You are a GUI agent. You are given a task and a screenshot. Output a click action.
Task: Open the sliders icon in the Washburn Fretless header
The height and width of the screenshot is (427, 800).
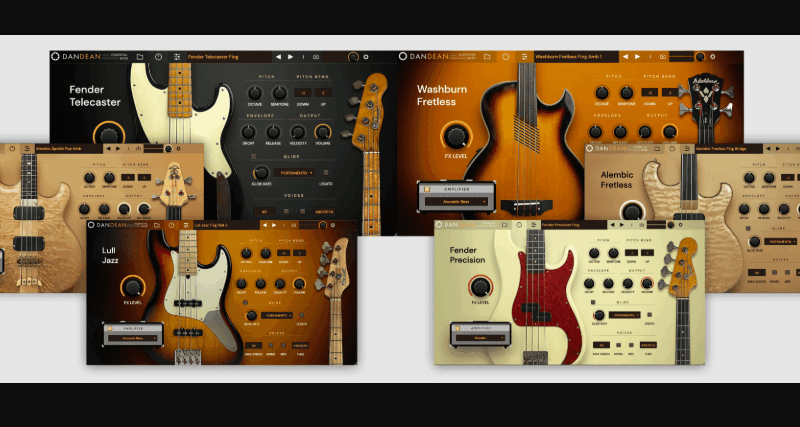[524, 57]
